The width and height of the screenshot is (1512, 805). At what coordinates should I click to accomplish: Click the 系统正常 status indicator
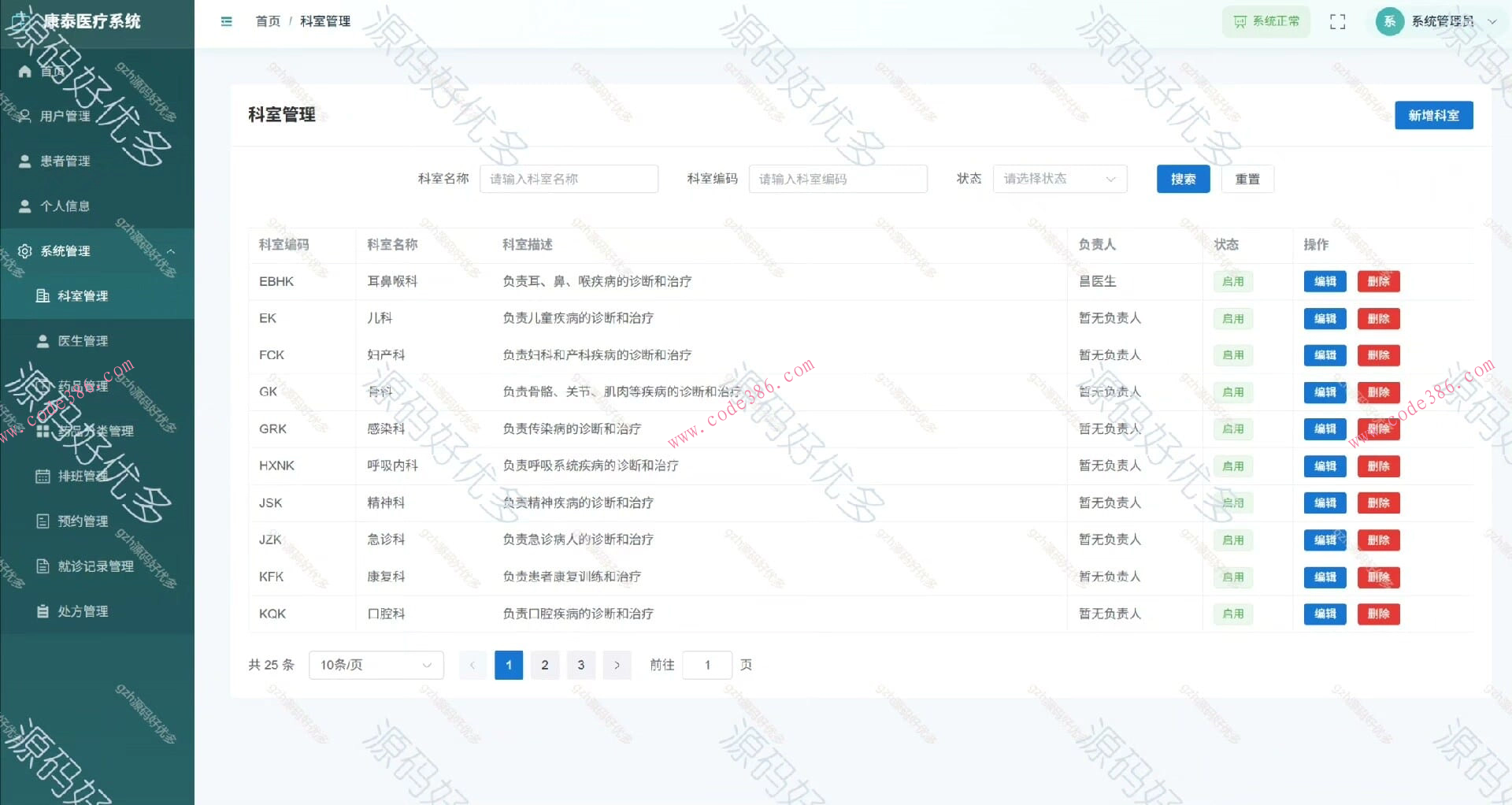point(1266,21)
